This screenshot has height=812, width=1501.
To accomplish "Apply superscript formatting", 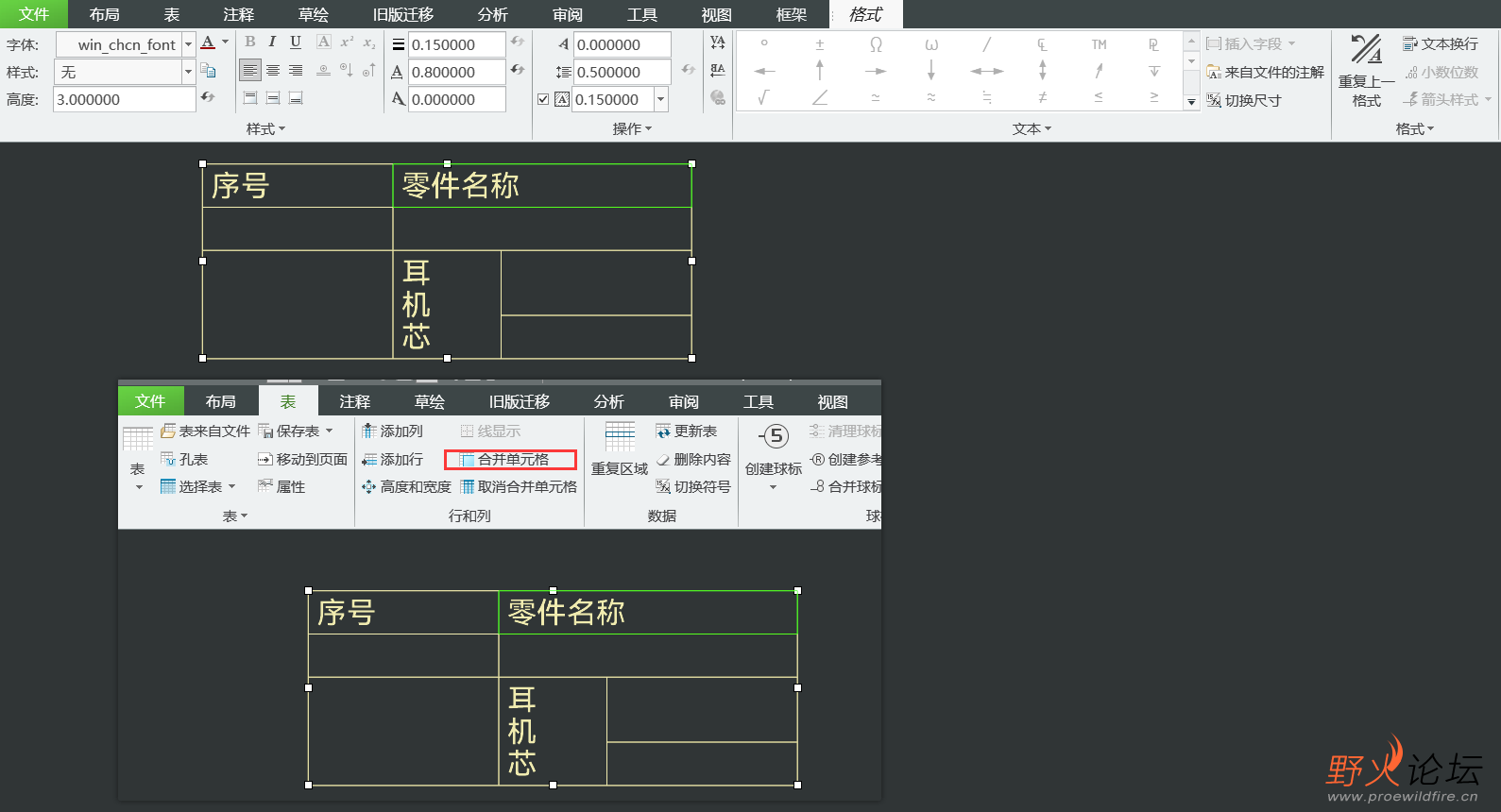I will [x=347, y=42].
